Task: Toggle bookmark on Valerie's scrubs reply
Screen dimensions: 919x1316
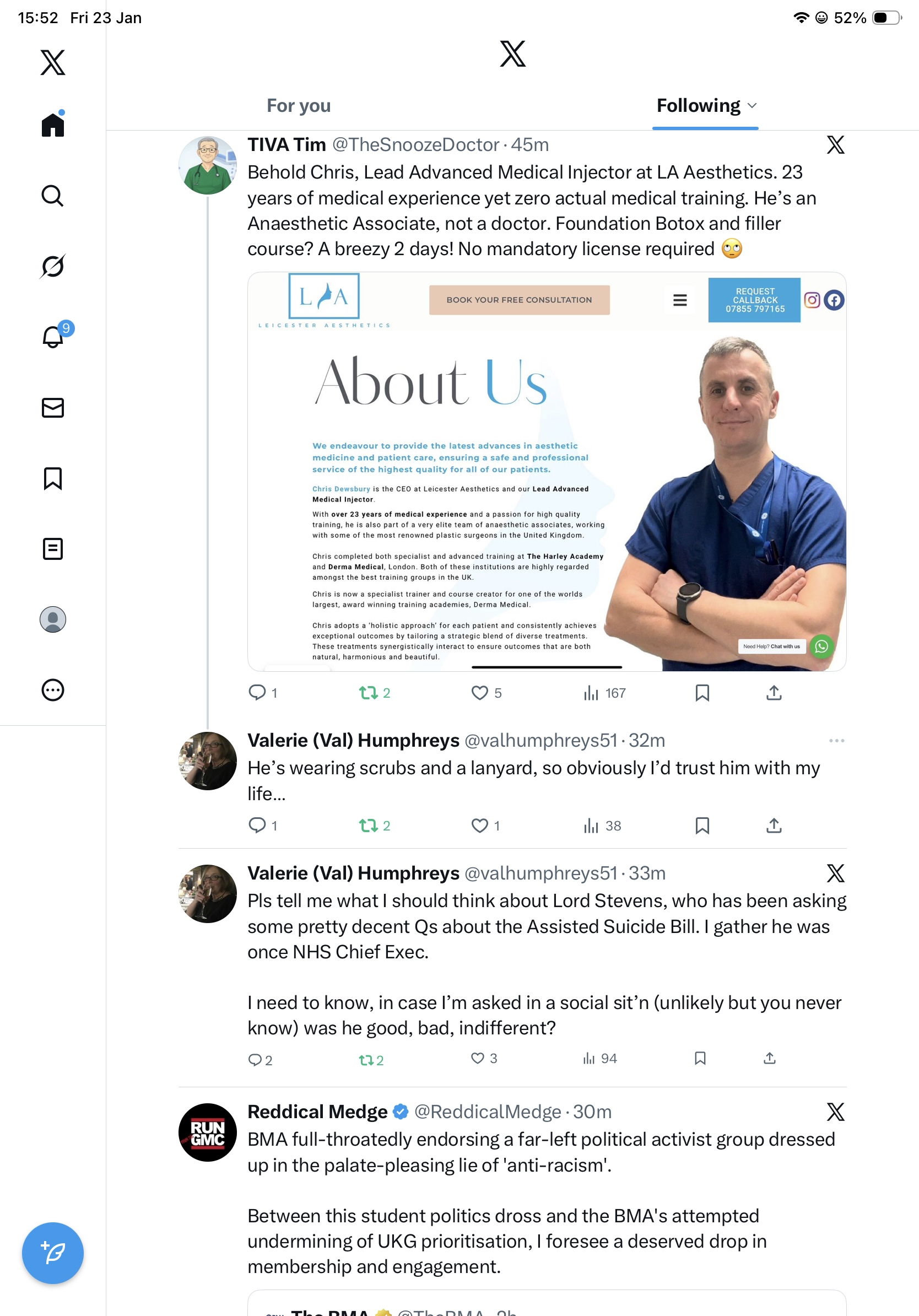Action: [702, 826]
